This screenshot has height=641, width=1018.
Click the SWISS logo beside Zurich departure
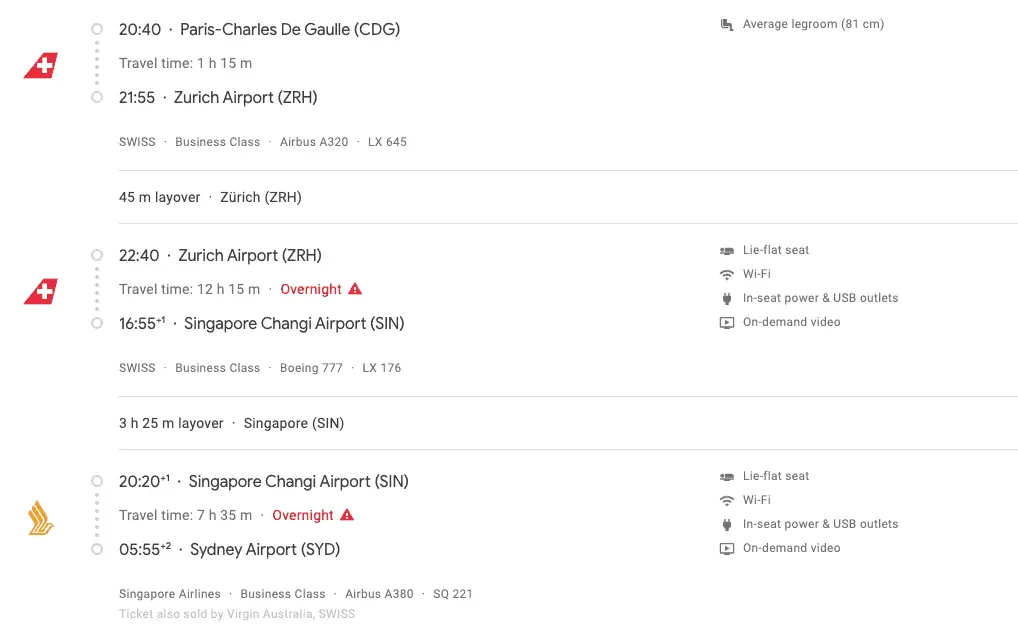[41, 291]
